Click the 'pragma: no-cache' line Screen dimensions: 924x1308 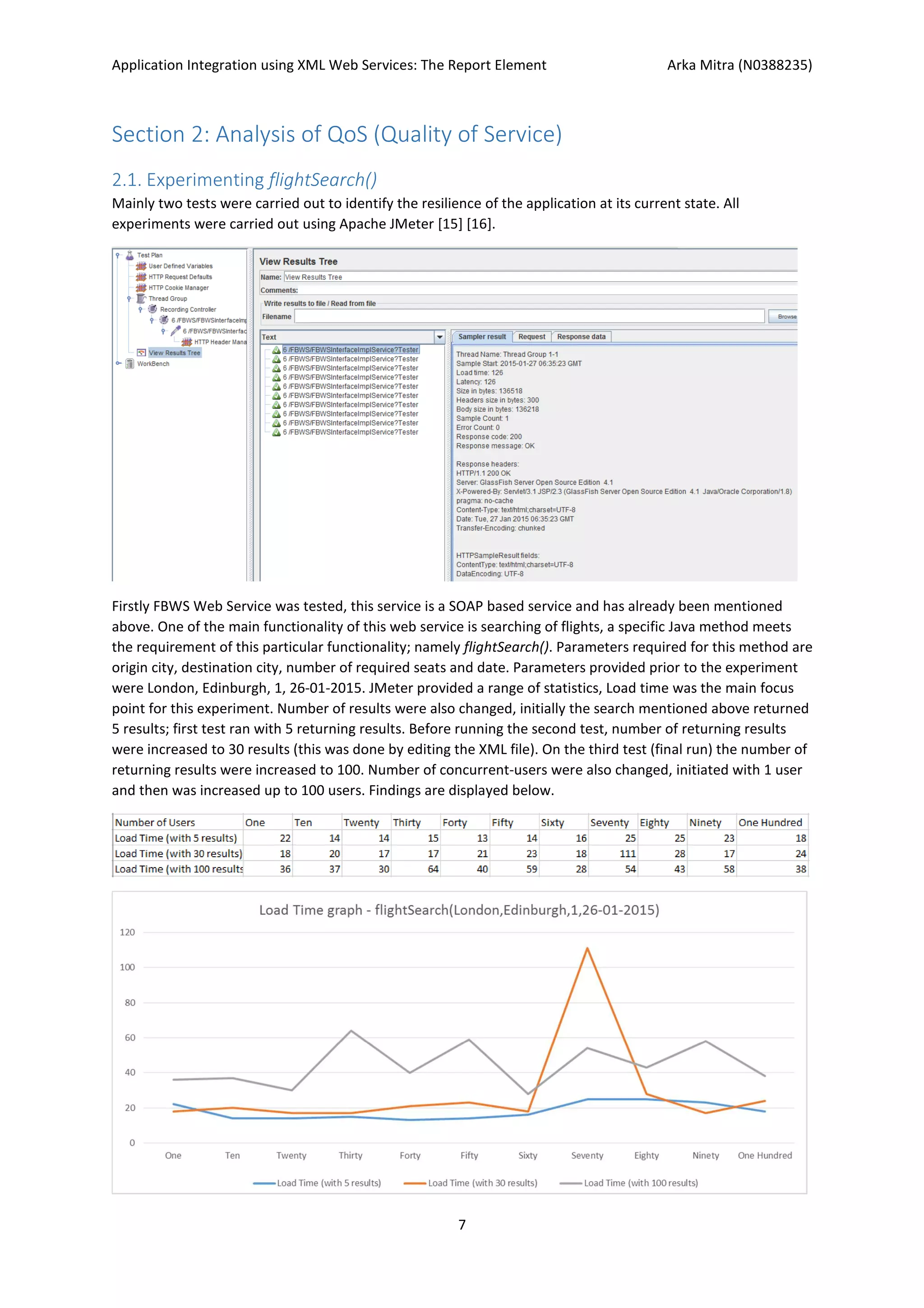coord(485,501)
